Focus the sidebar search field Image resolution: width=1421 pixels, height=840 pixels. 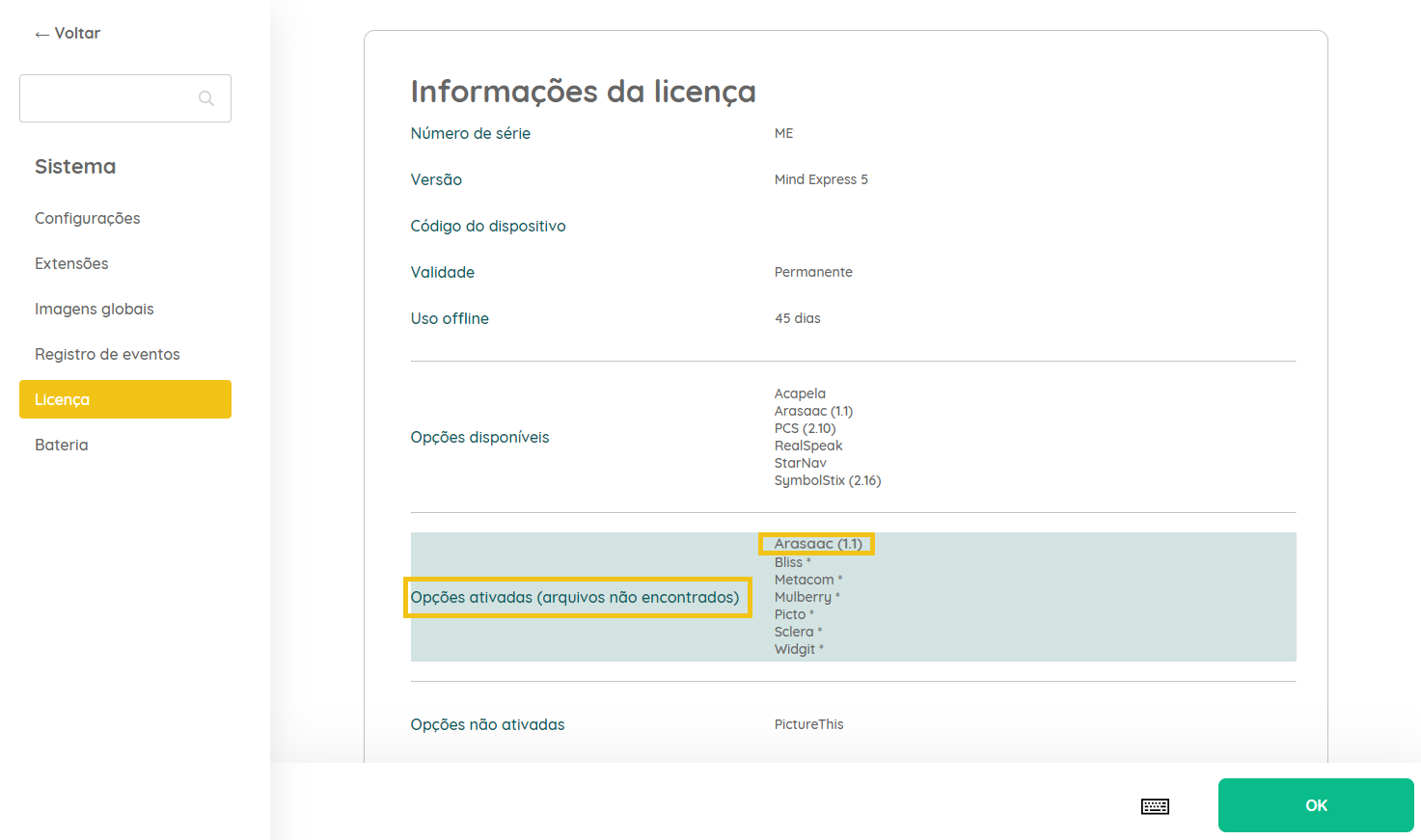coord(125,98)
